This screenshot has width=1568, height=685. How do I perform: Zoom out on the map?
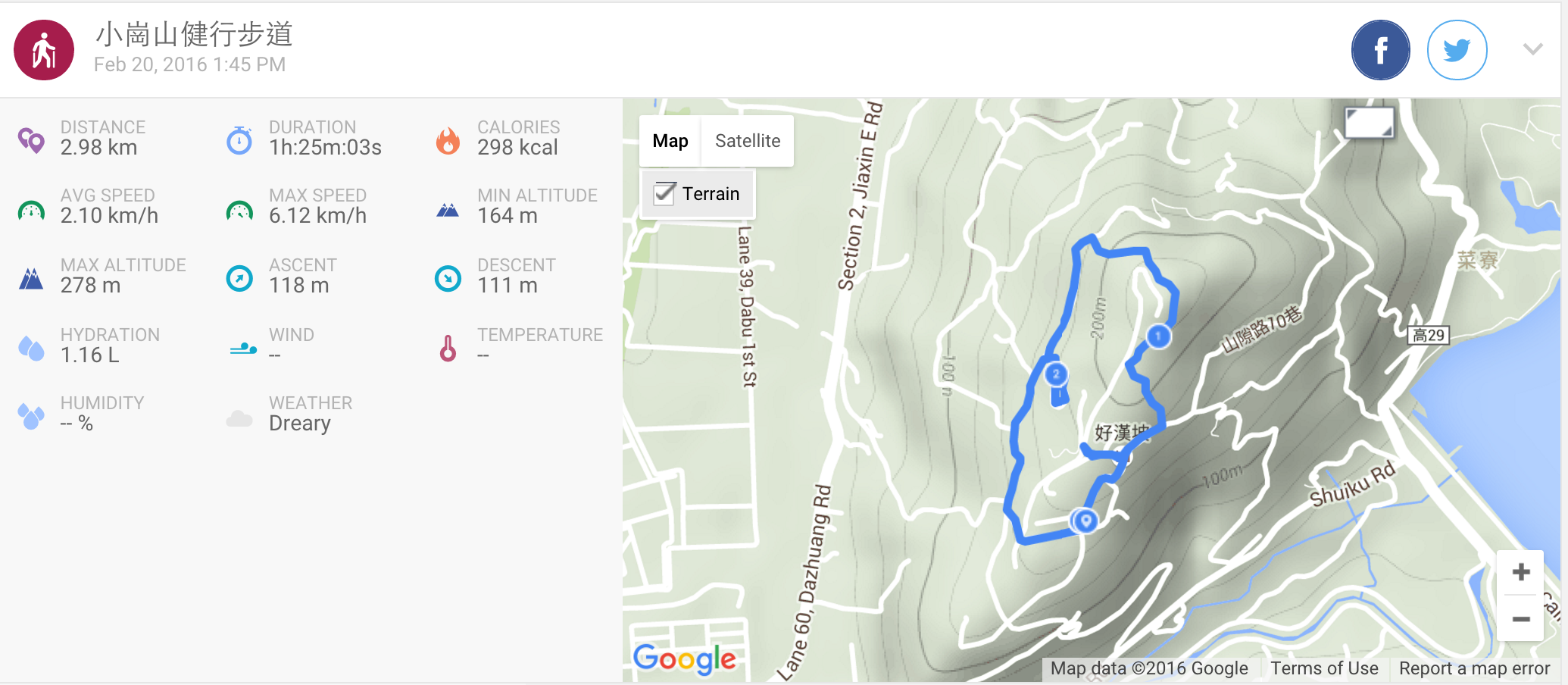click(1520, 619)
